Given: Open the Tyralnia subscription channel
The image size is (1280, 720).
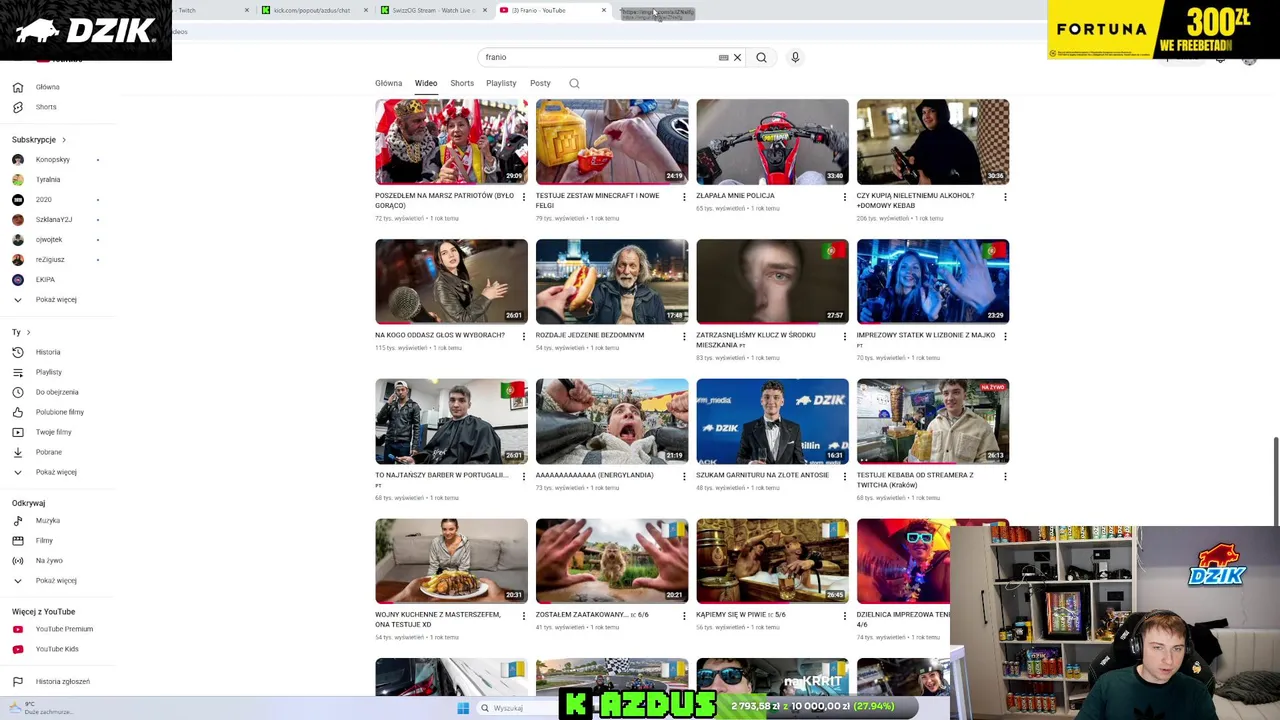Looking at the screenshot, I should 48,179.
